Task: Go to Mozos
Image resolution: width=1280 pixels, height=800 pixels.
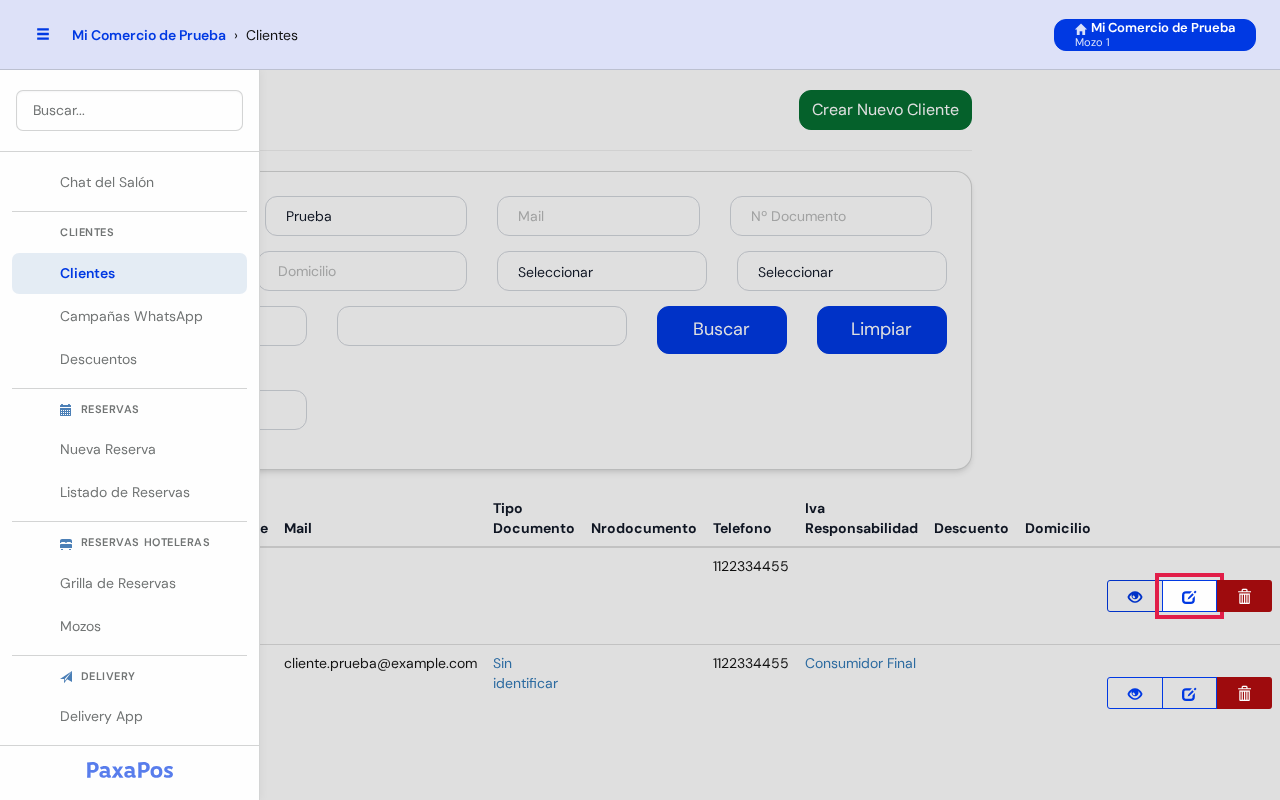Action: click(129, 626)
